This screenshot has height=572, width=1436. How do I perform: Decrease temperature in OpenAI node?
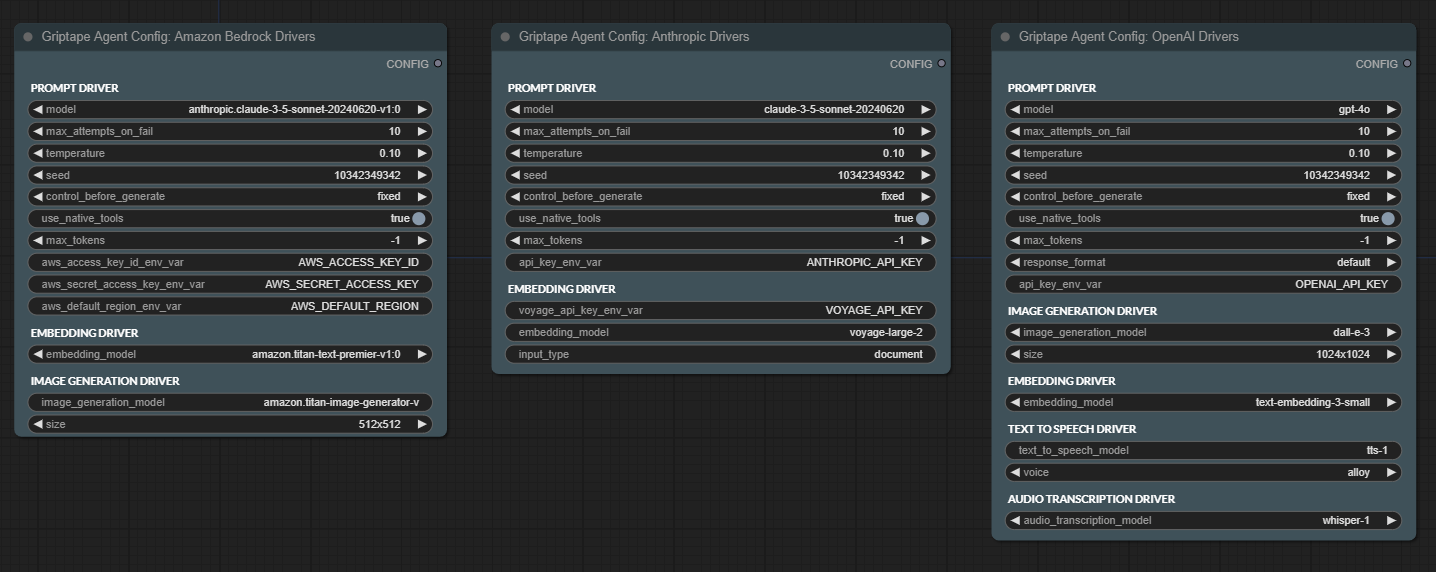tap(1016, 154)
